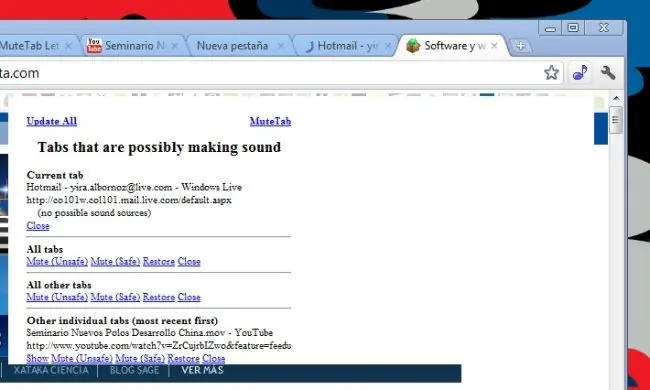Click Restore for Seminario YouTube tab
The width and height of the screenshot is (650, 390).
[183, 359]
